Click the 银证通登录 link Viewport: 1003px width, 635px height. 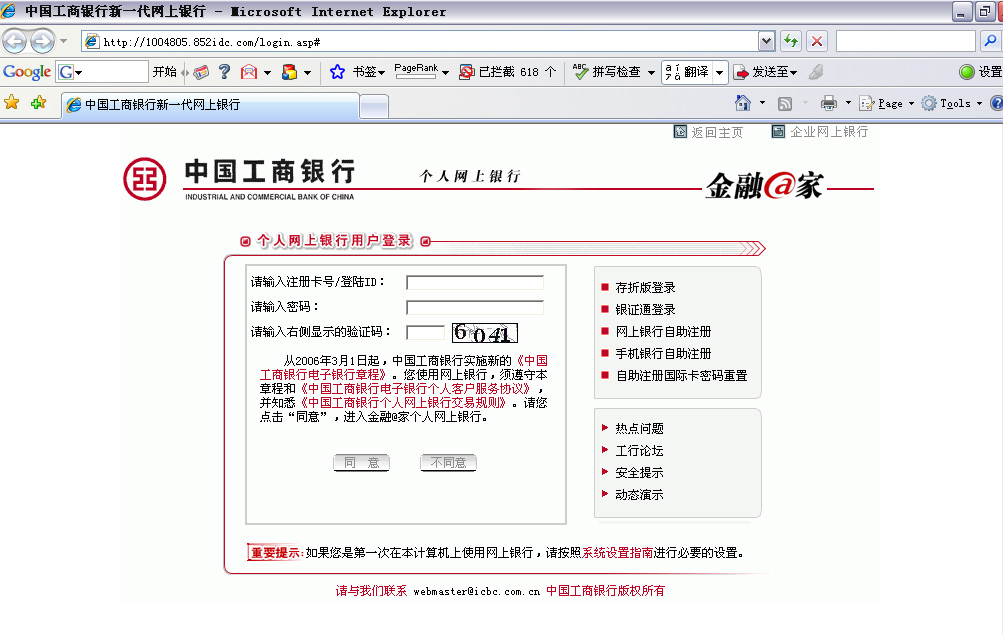point(645,310)
